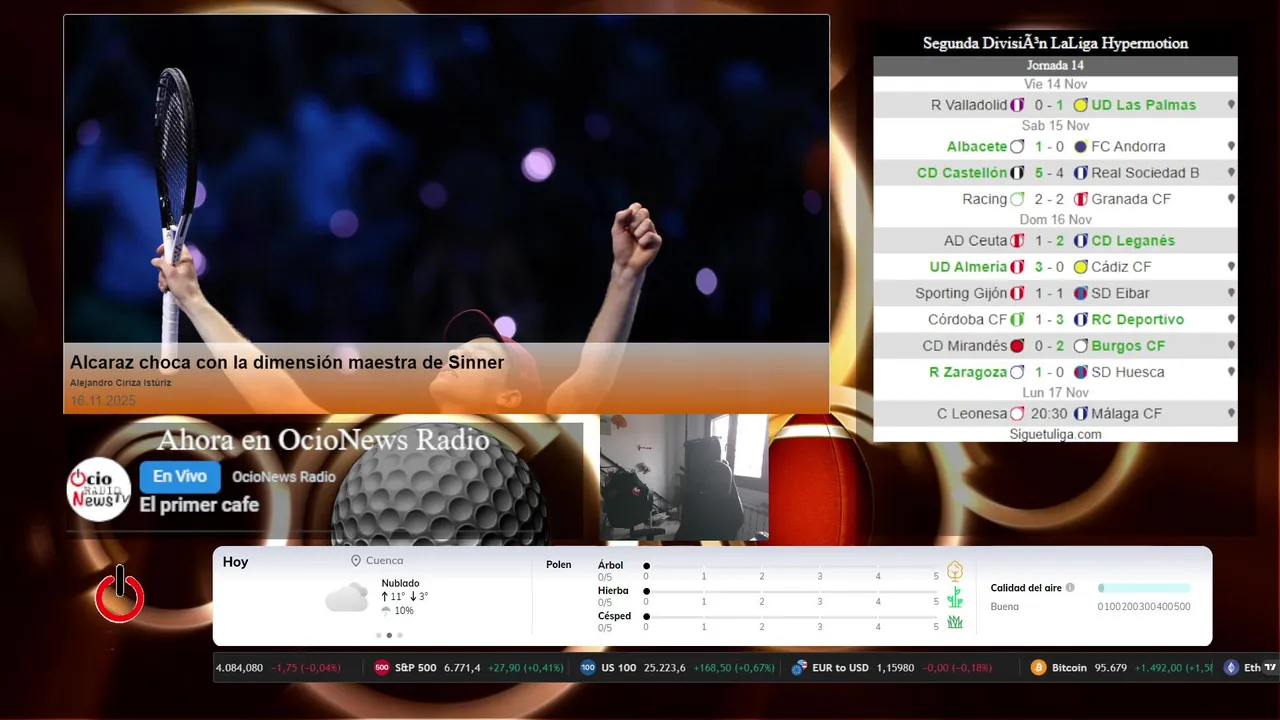Viewport: 1280px width, 720px height.
Task: Open venue marker for Racing match
Action: tap(1231, 199)
